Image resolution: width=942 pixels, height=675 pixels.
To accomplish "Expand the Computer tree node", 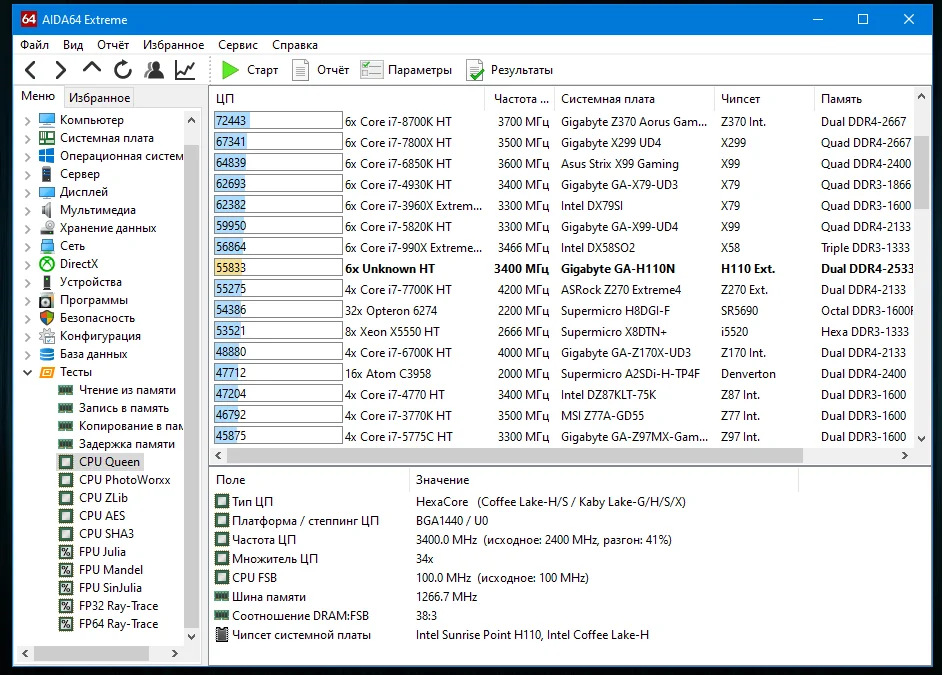I will pyautogui.click(x=27, y=120).
